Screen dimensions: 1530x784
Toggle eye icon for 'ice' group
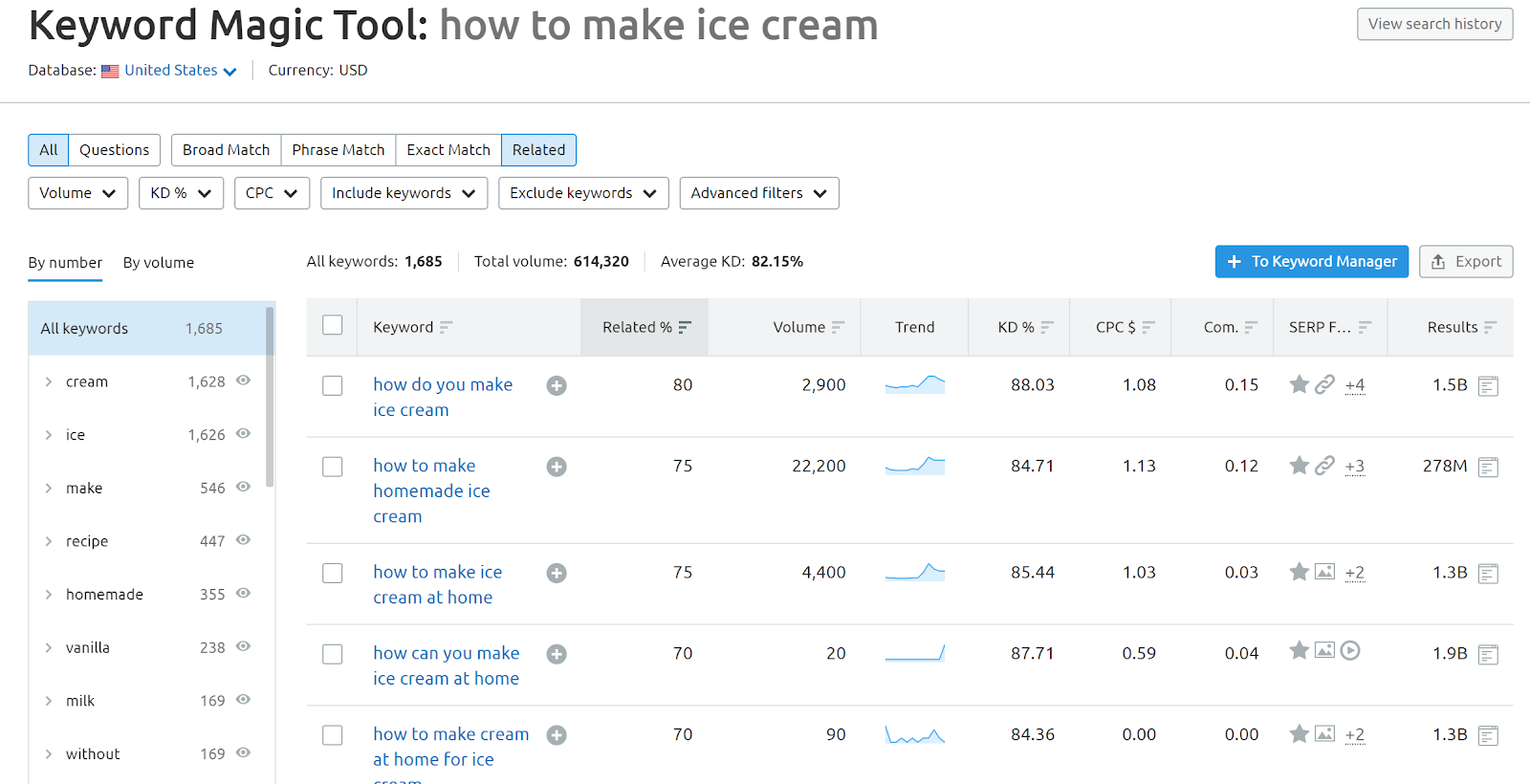pyautogui.click(x=243, y=434)
